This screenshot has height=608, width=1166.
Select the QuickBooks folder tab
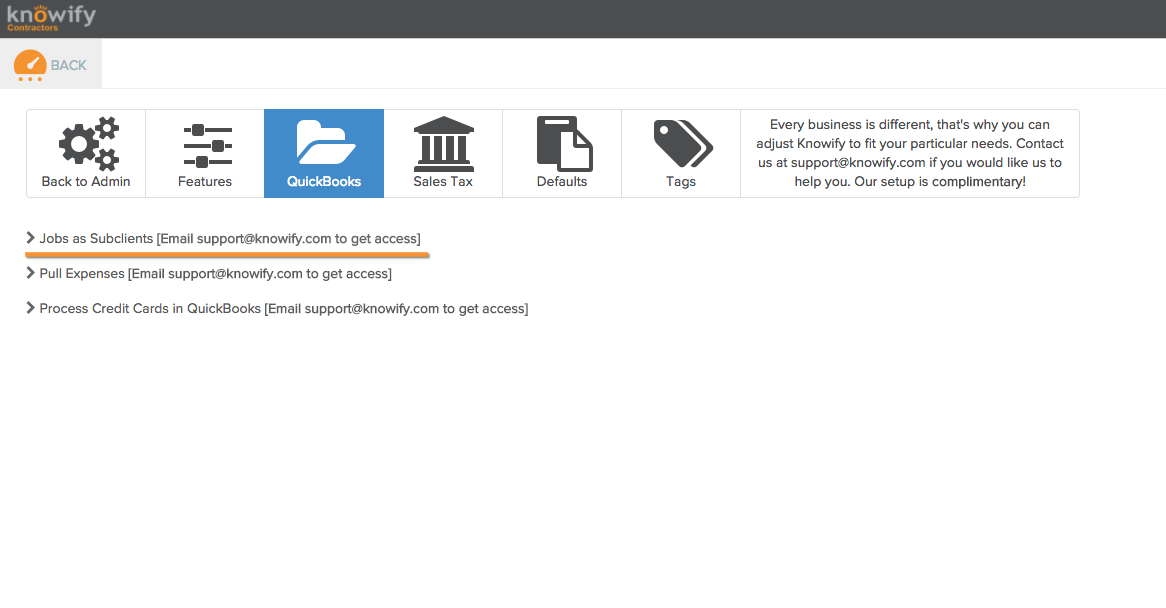tap(324, 154)
